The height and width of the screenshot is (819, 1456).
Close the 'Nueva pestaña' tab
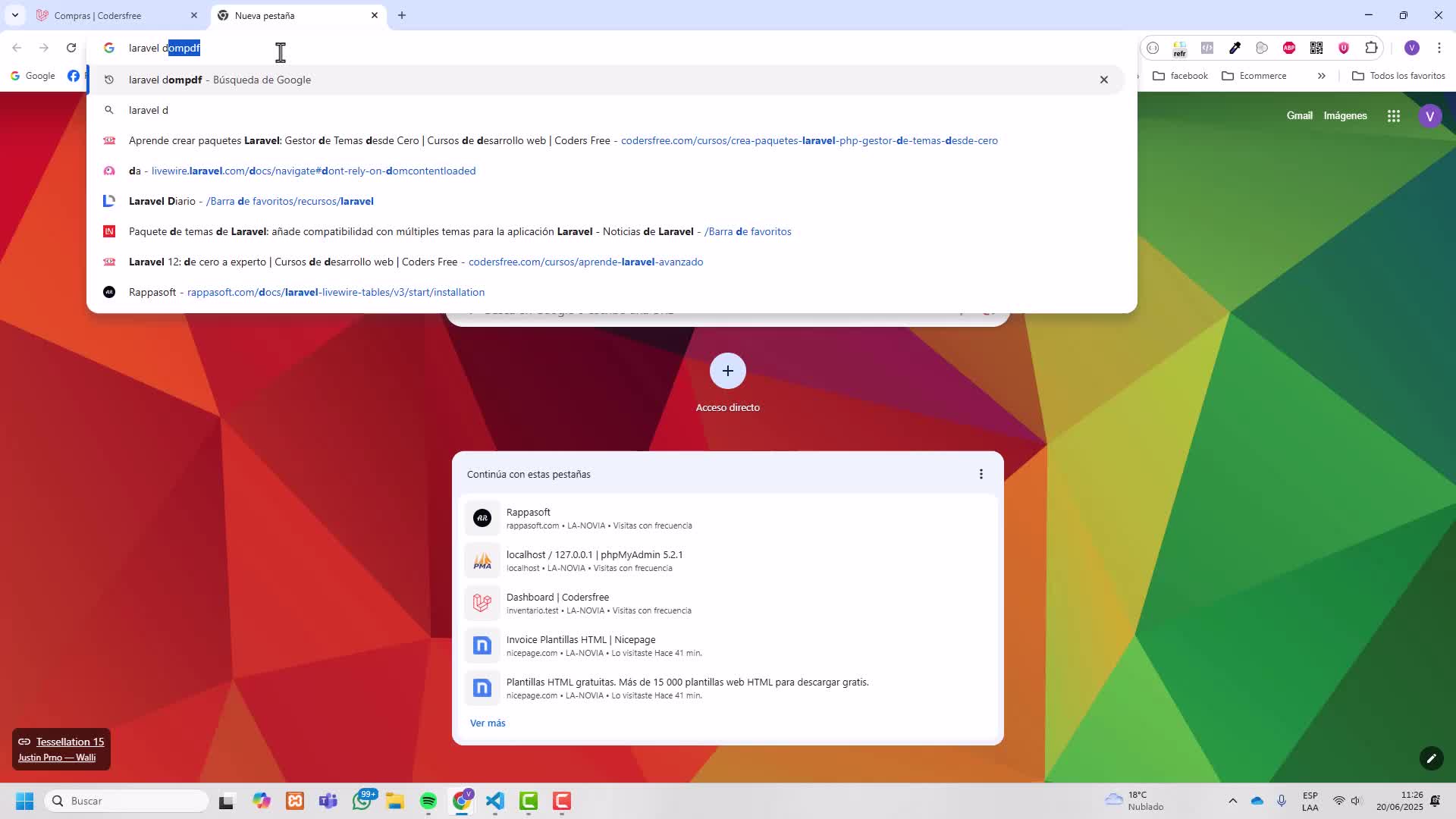pyautogui.click(x=375, y=15)
